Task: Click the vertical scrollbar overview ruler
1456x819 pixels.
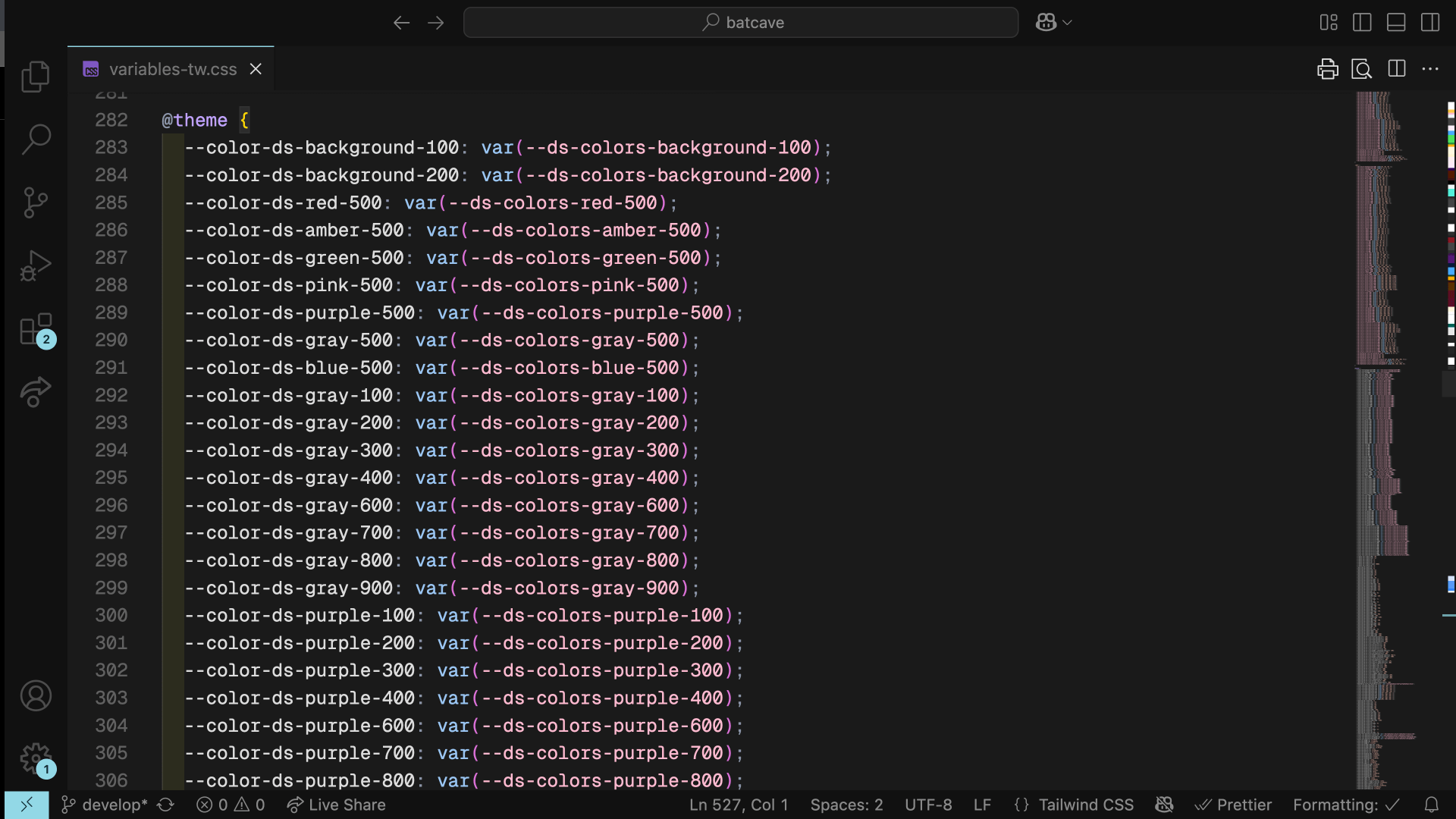Action: coord(1450,440)
